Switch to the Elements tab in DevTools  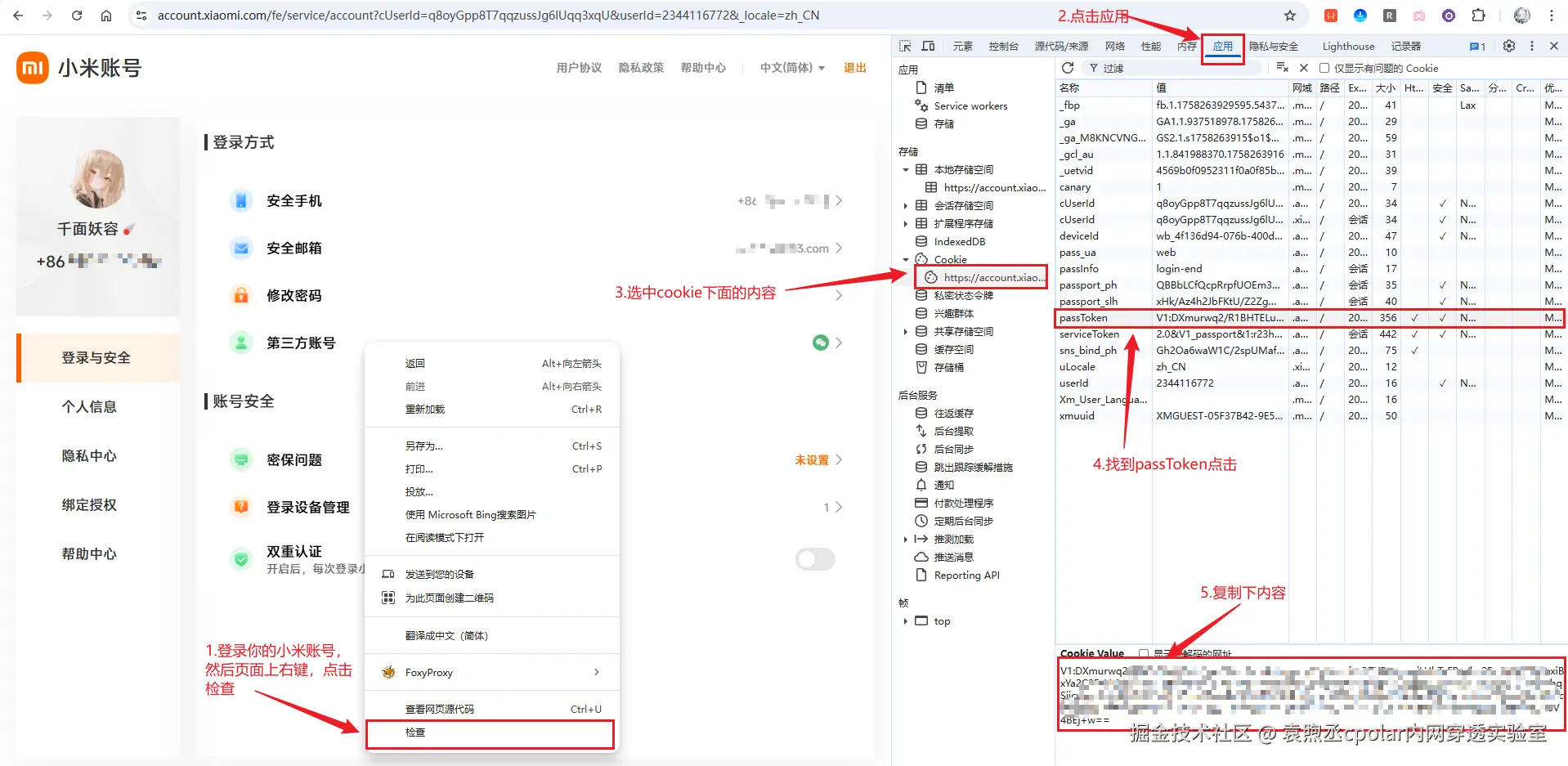[962, 47]
